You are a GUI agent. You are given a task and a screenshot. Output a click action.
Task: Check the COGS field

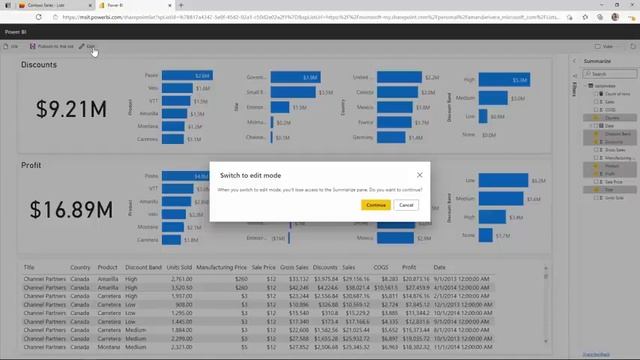[596, 110]
